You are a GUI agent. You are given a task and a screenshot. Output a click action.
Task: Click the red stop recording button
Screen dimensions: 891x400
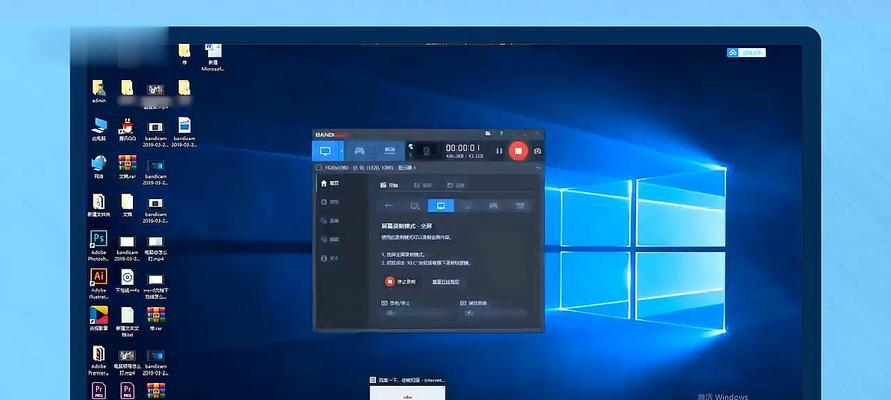pos(518,151)
